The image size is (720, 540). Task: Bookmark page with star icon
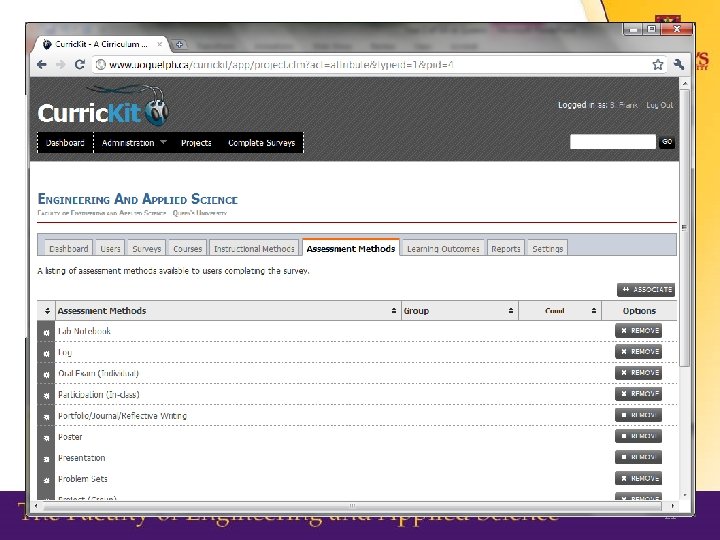(x=658, y=65)
